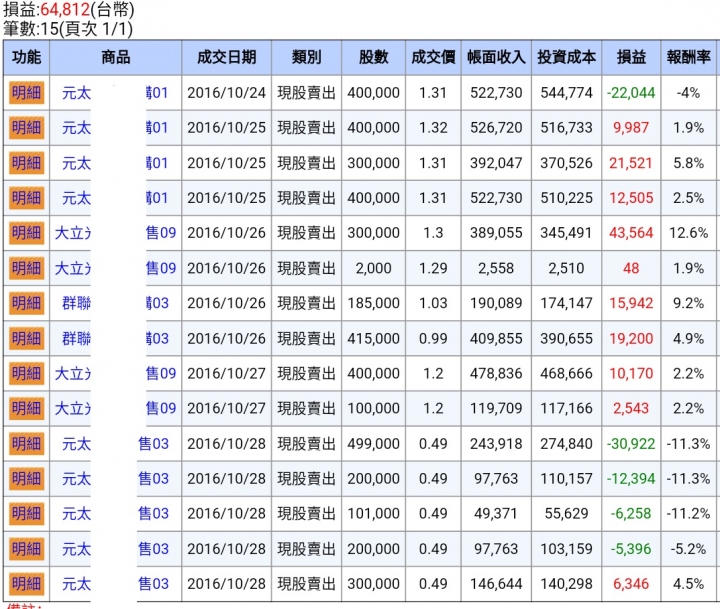Select the 49,371 book income cell
The height and width of the screenshot is (609, 720).
[496, 513]
